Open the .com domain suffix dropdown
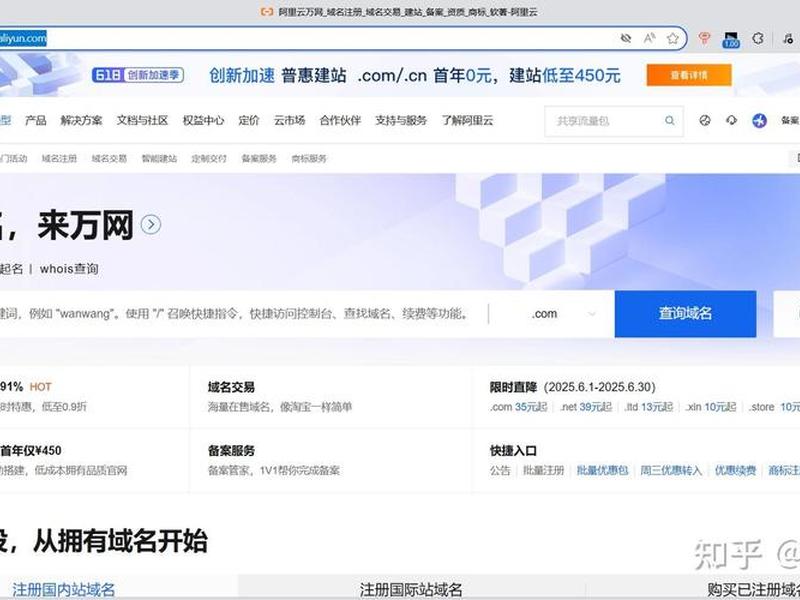The height and width of the screenshot is (600, 800). (562, 314)
